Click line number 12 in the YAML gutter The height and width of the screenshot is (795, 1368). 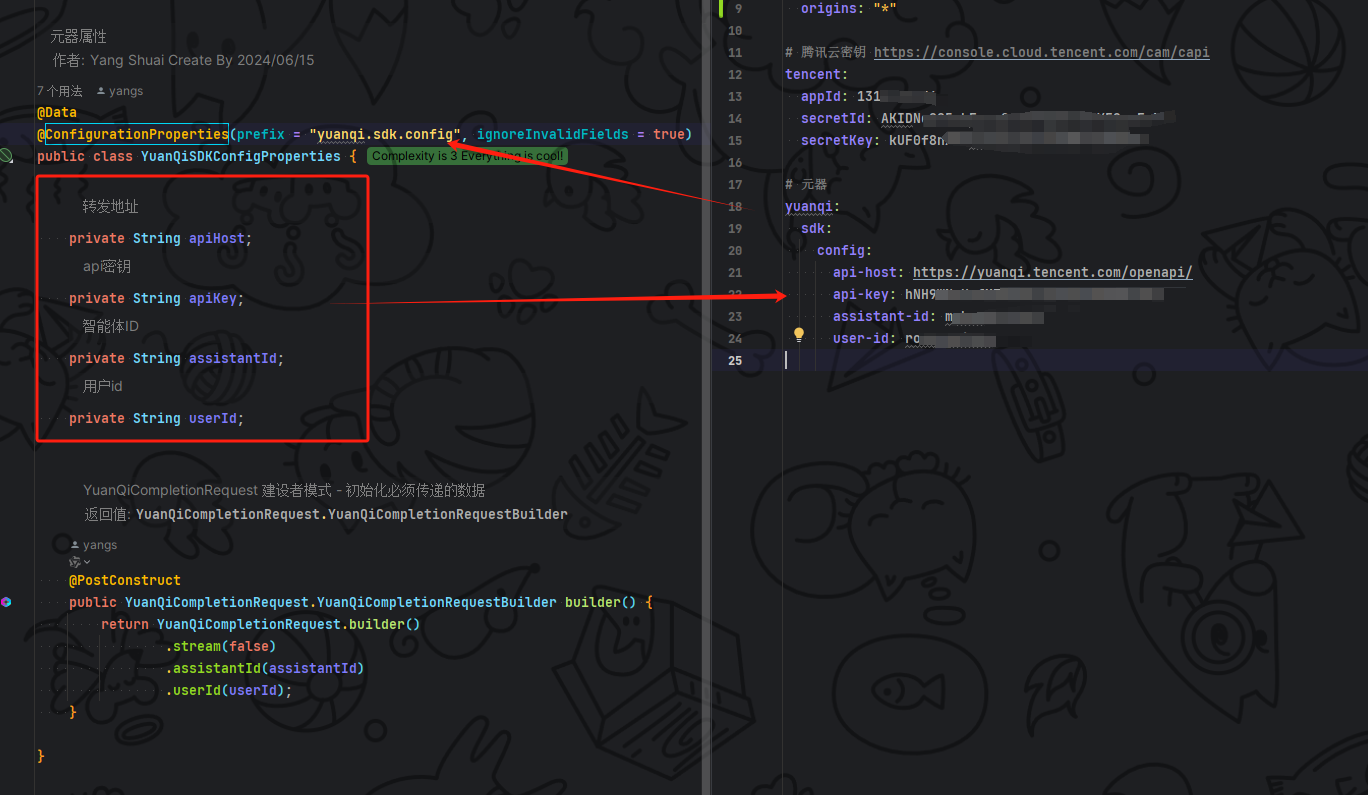735,74
